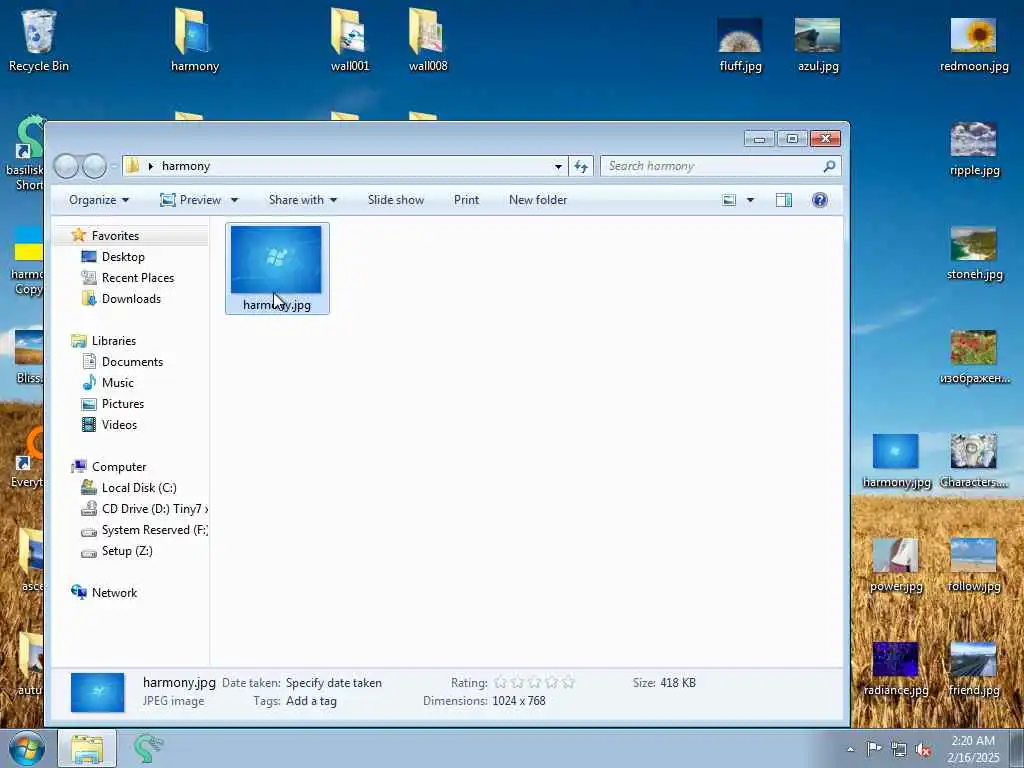Open the Documents library

[132, 362]
